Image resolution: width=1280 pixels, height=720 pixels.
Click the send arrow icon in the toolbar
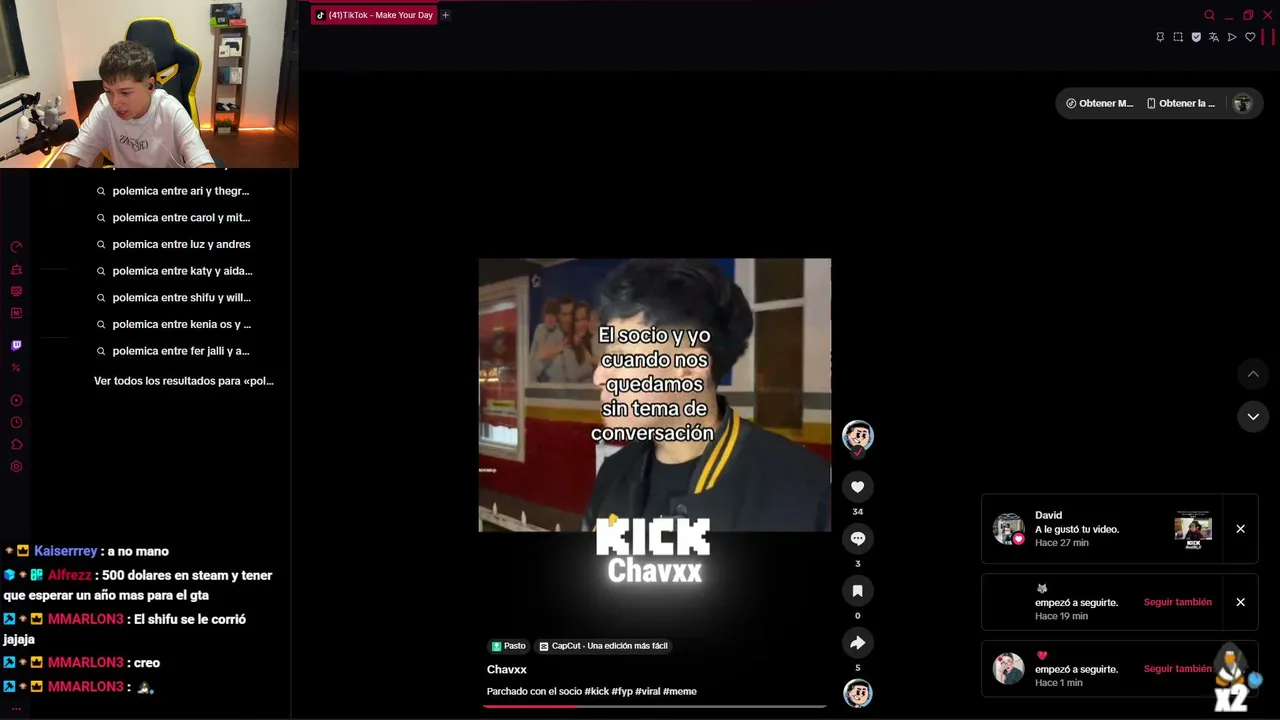pyautogui.click(x=1232, y=37)
